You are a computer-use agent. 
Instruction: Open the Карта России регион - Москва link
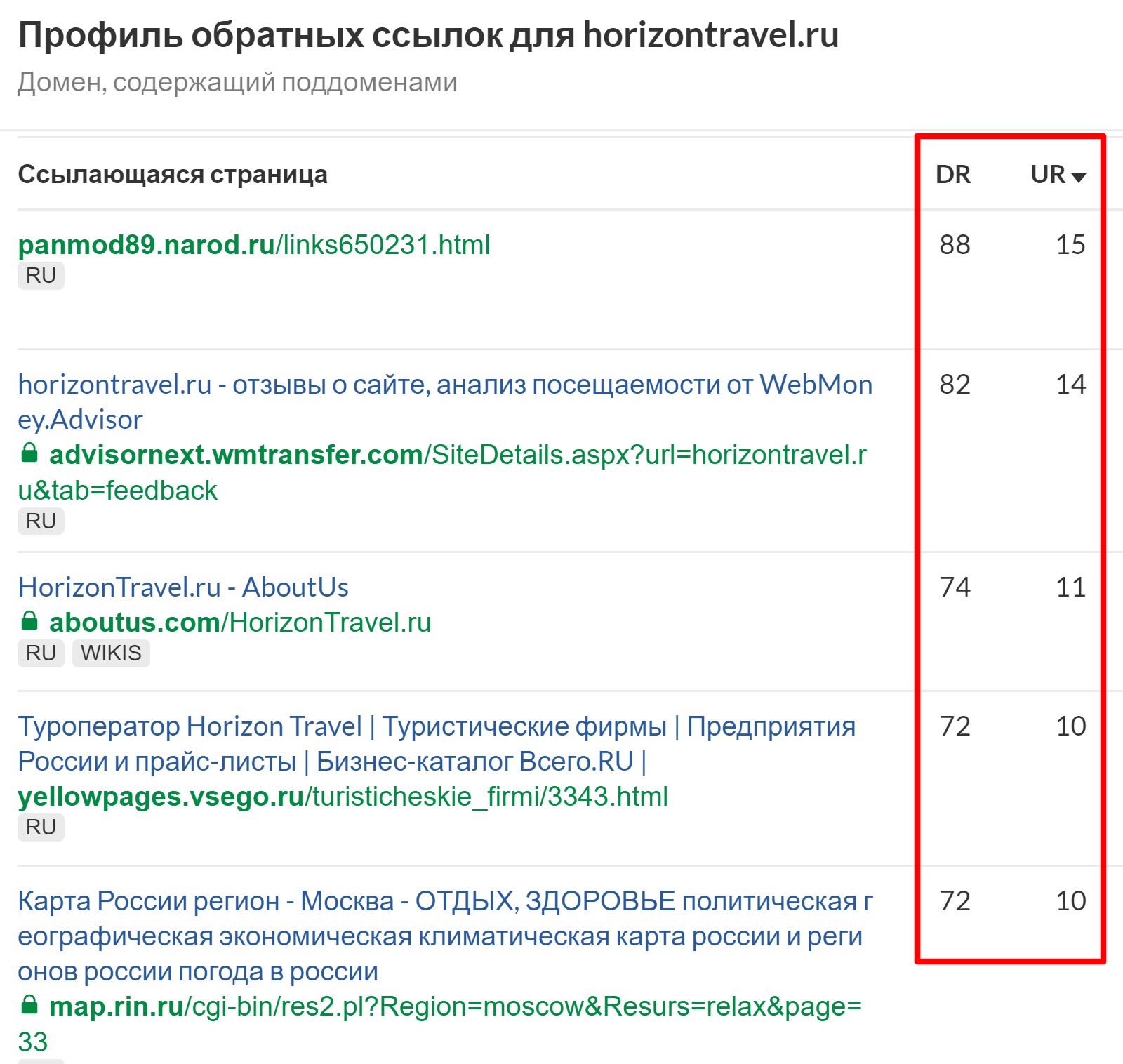(445, 936)
